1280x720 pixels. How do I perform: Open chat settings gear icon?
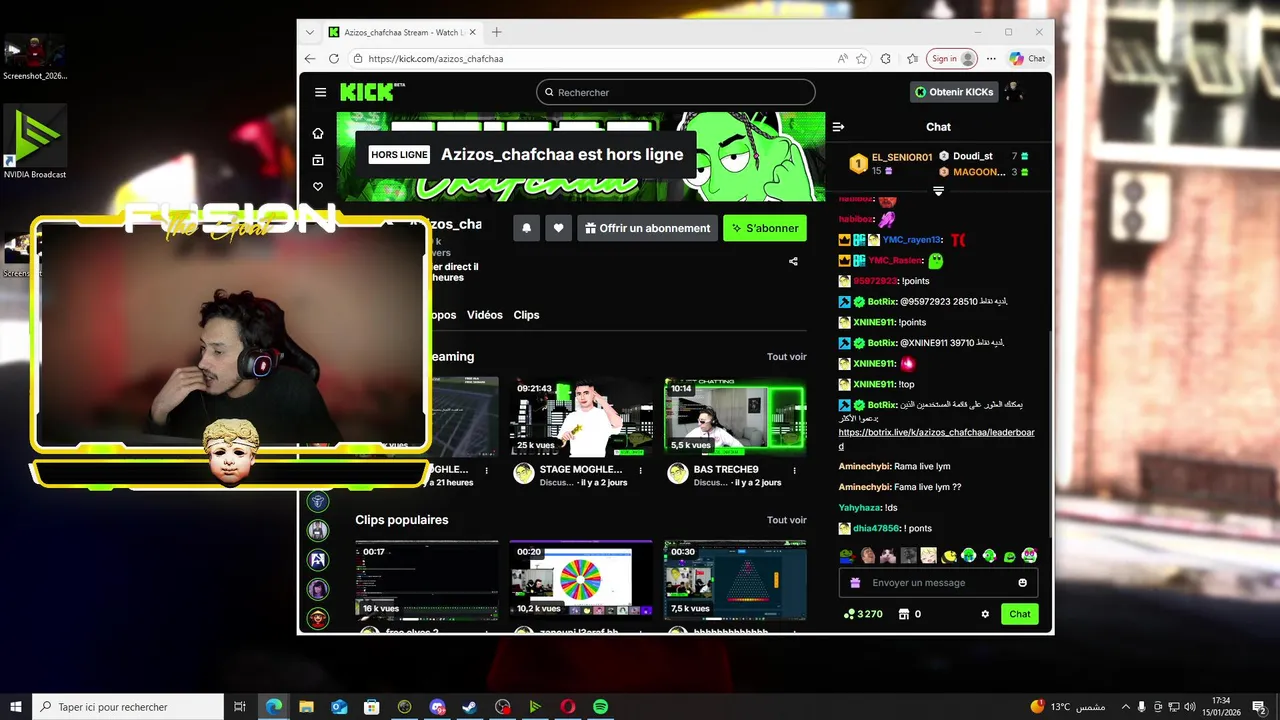point(985,614)
